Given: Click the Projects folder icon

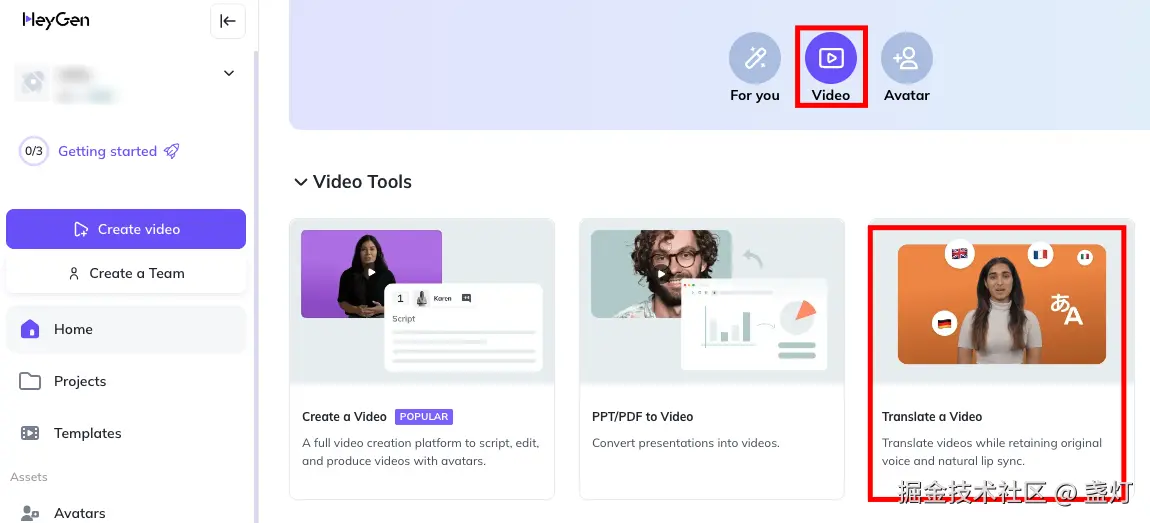Looking at the screenshot, I should point(30,381).
